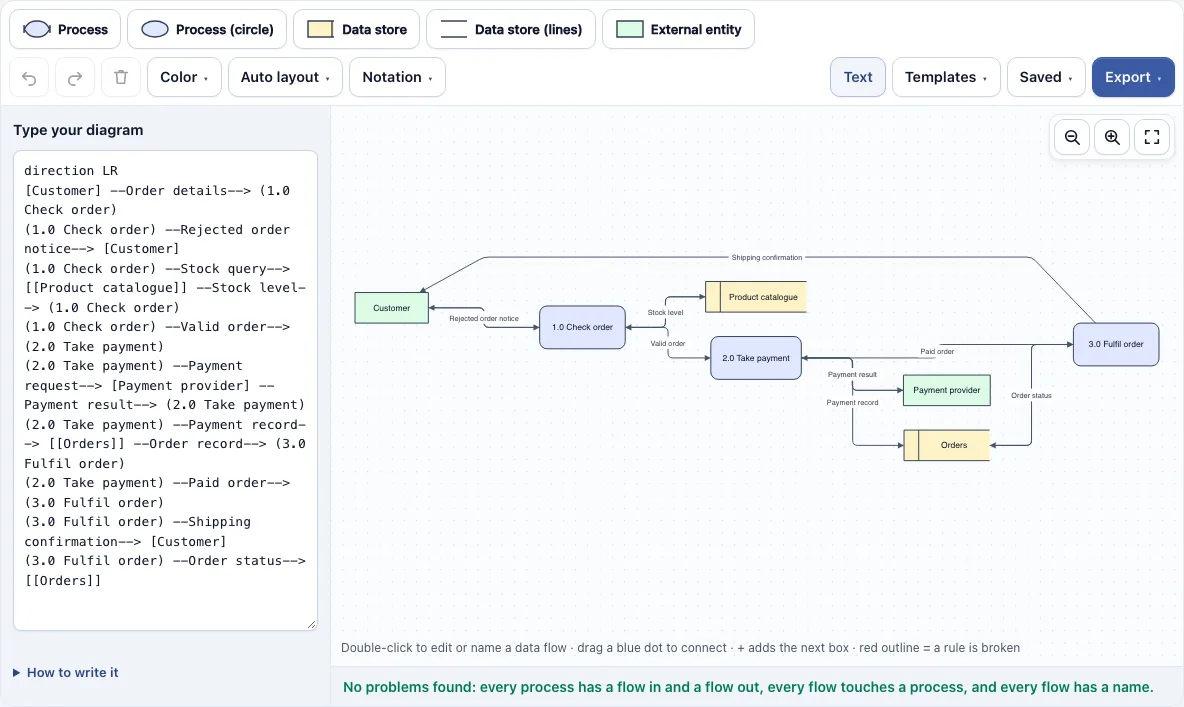
Task: Add an External entity shape
Action: point(678,29)
